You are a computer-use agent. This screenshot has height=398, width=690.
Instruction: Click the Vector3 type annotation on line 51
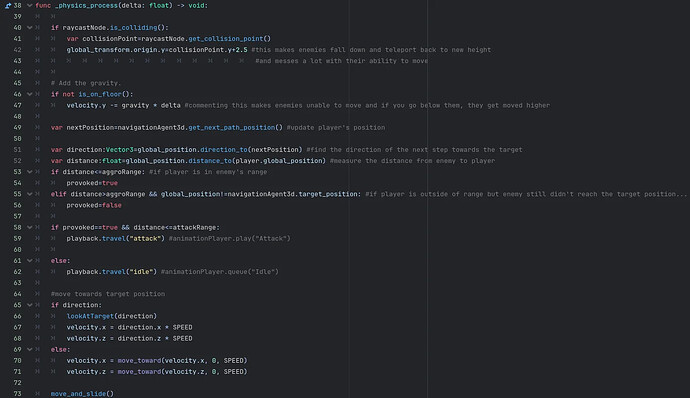pos(120,150)
